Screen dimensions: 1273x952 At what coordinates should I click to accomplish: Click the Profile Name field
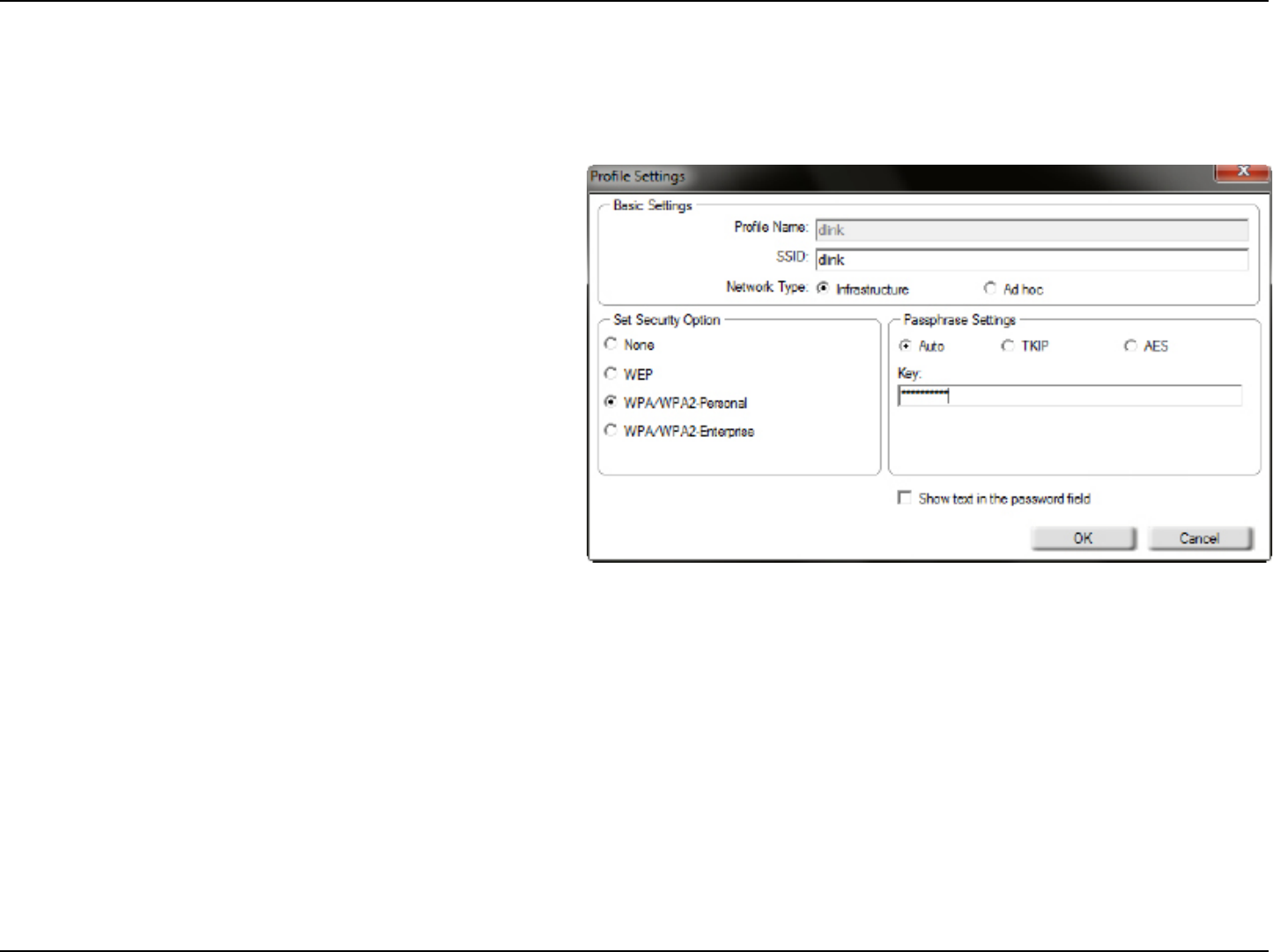[1032, 230]
